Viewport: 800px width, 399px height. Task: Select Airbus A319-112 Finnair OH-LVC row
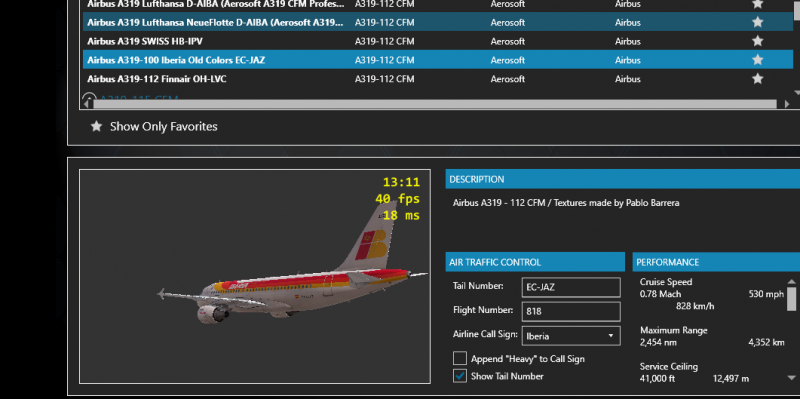point(438,79)
